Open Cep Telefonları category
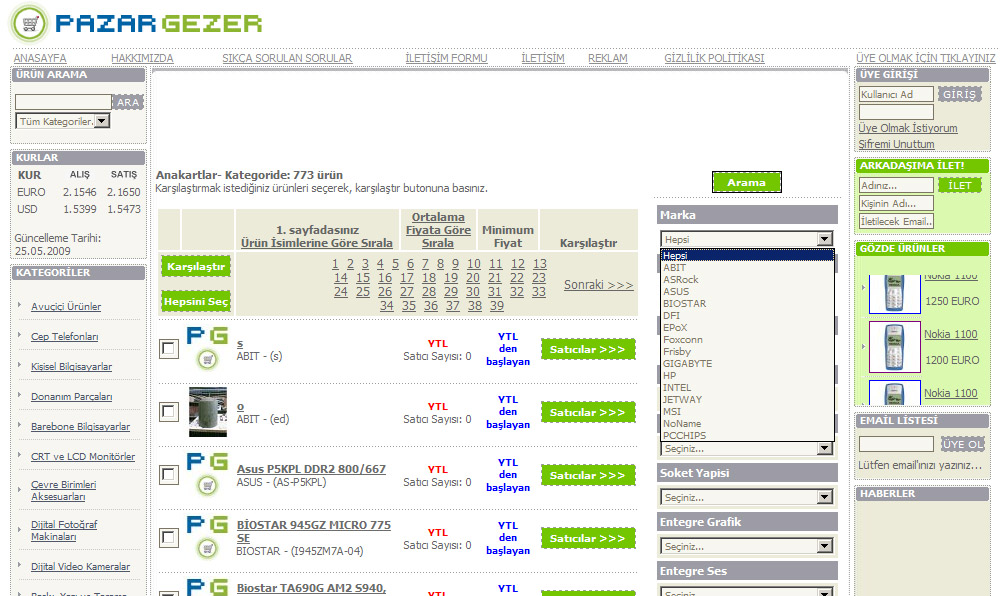 pos(65,337)
